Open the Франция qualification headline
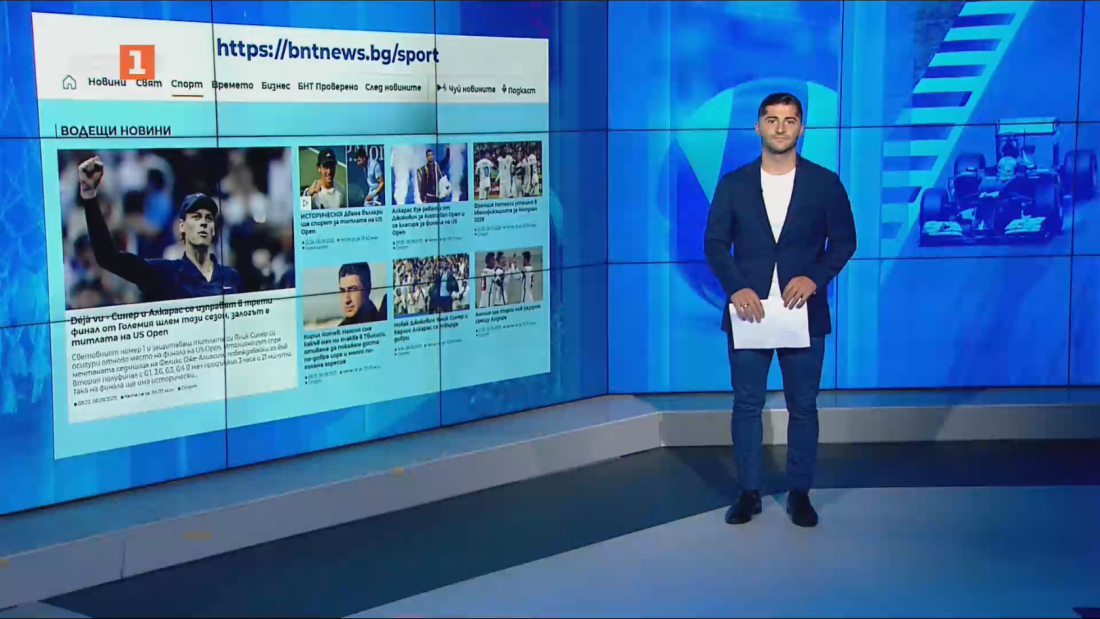This screenshot has height=619, width=1100. pos(506,211)
